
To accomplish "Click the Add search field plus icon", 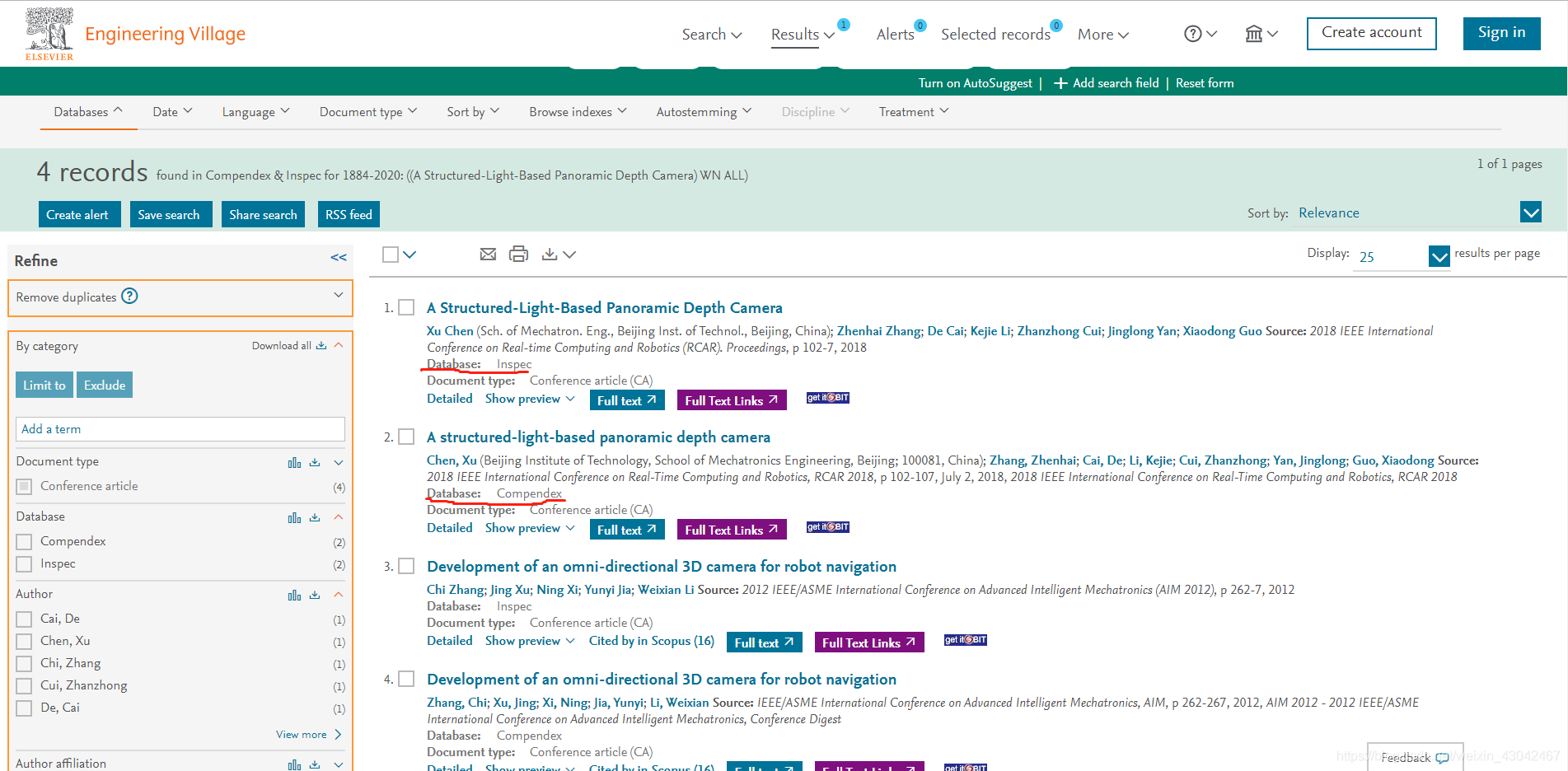I will pyautogui.click(x=1060, y=83).
